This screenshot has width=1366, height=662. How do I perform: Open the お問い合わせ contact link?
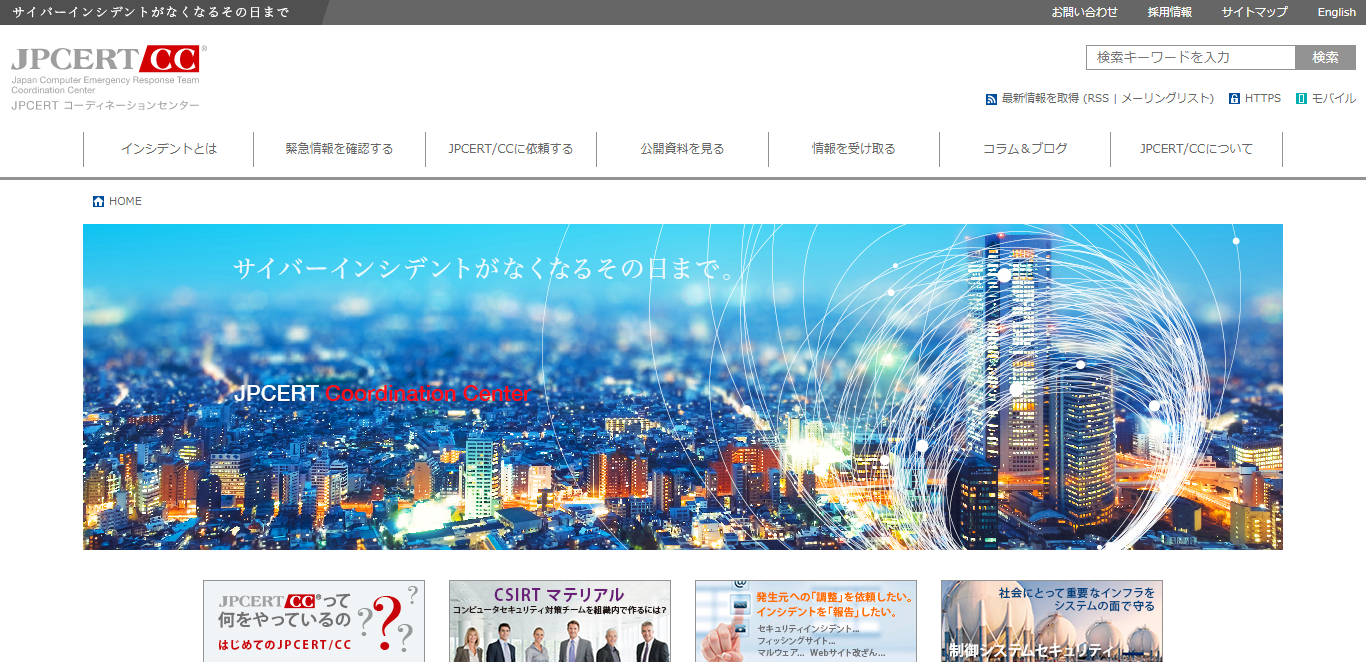(x=1085, y=12)
